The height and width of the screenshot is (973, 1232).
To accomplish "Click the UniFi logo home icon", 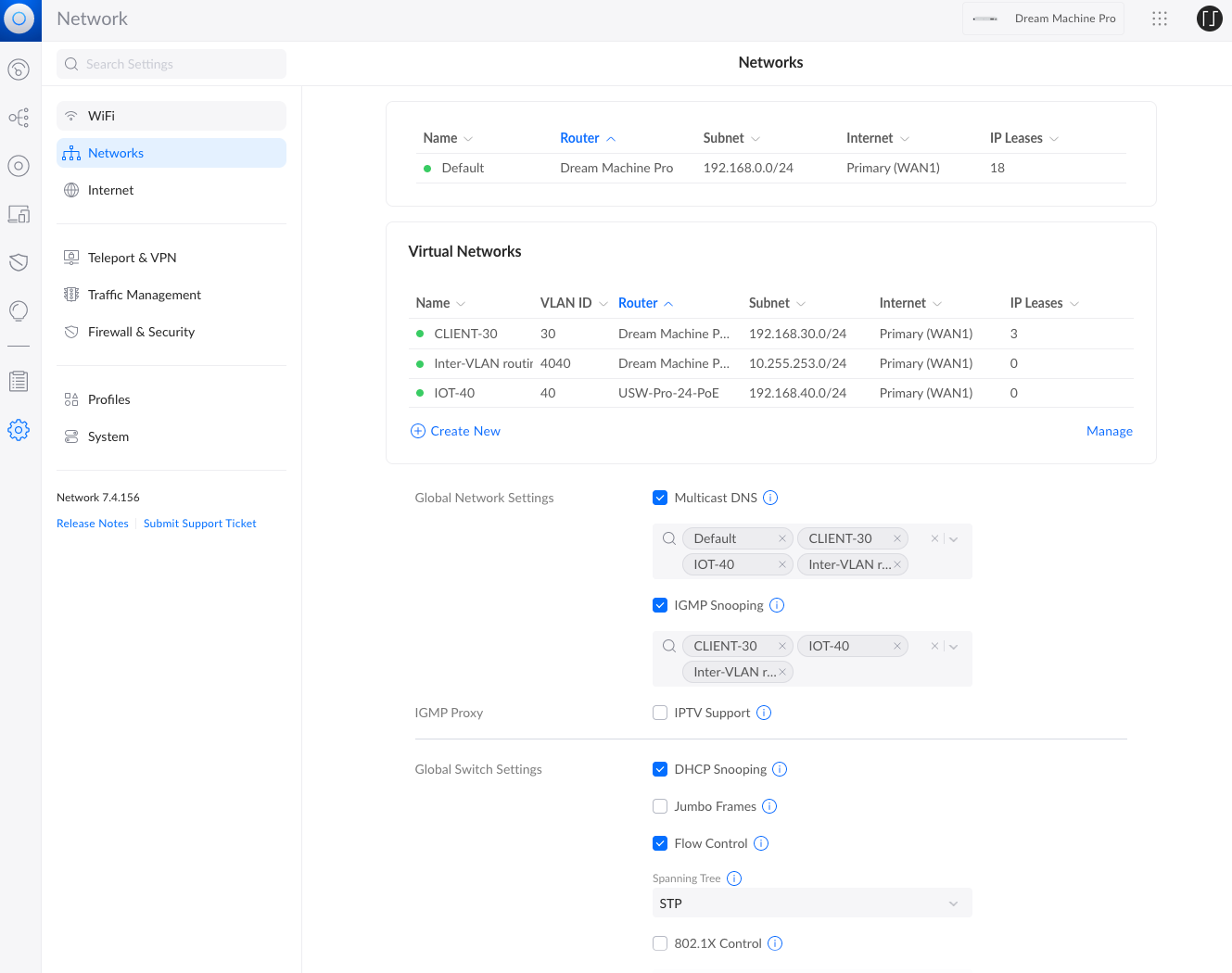I will [x=20, y=19].
